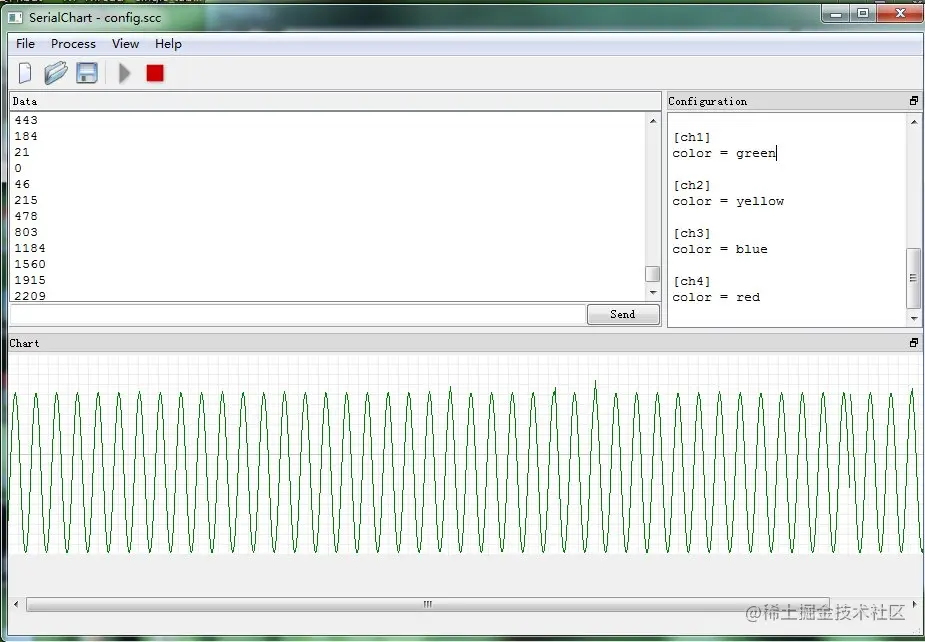The image size is (925, 642).
Task: Select data value 215
Action: [x=26, y=200]
